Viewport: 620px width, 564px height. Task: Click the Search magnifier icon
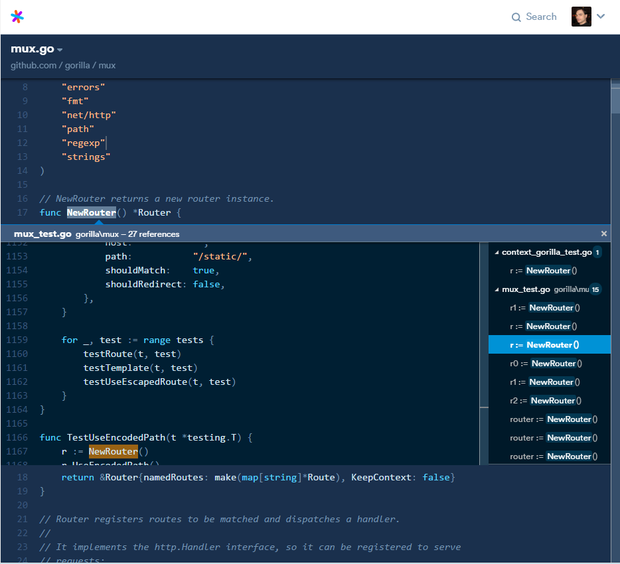click(516, 17)
